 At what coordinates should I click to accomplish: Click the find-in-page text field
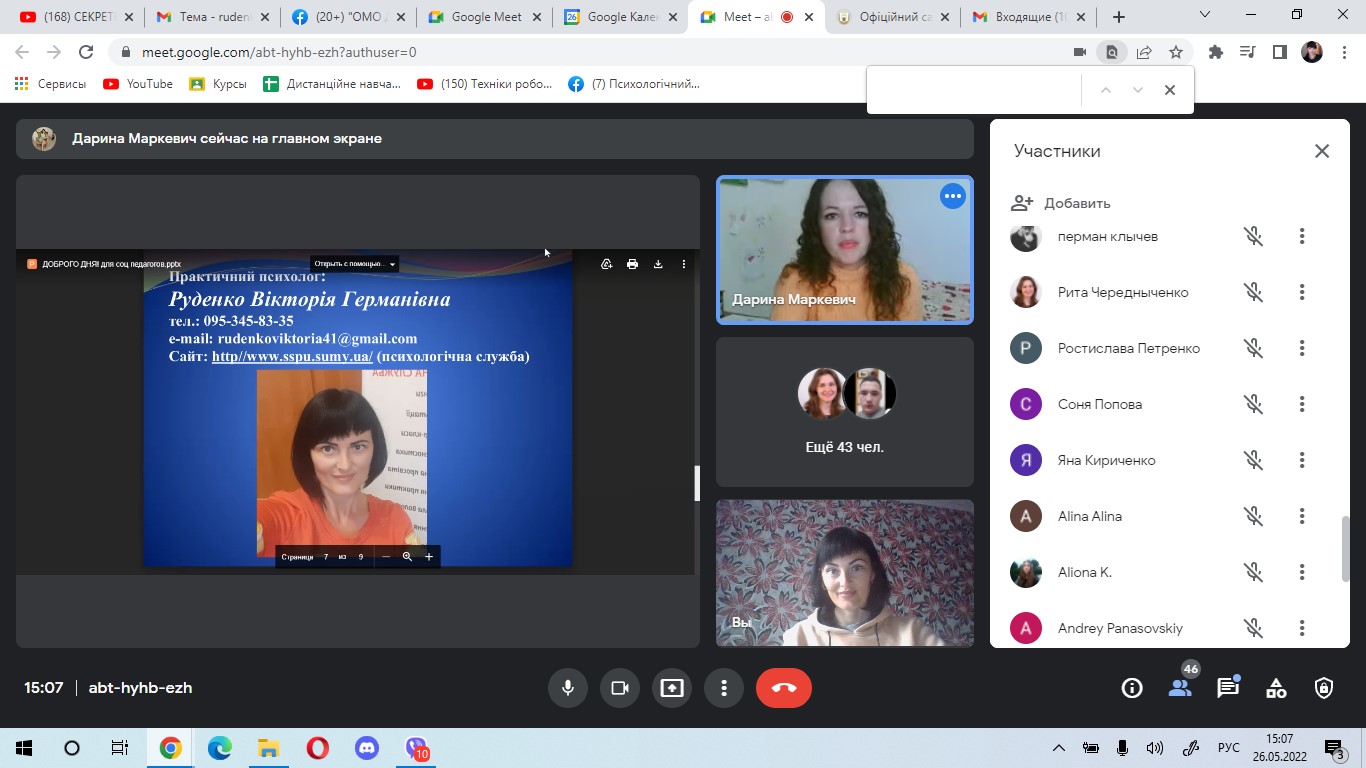click(975, 90)
